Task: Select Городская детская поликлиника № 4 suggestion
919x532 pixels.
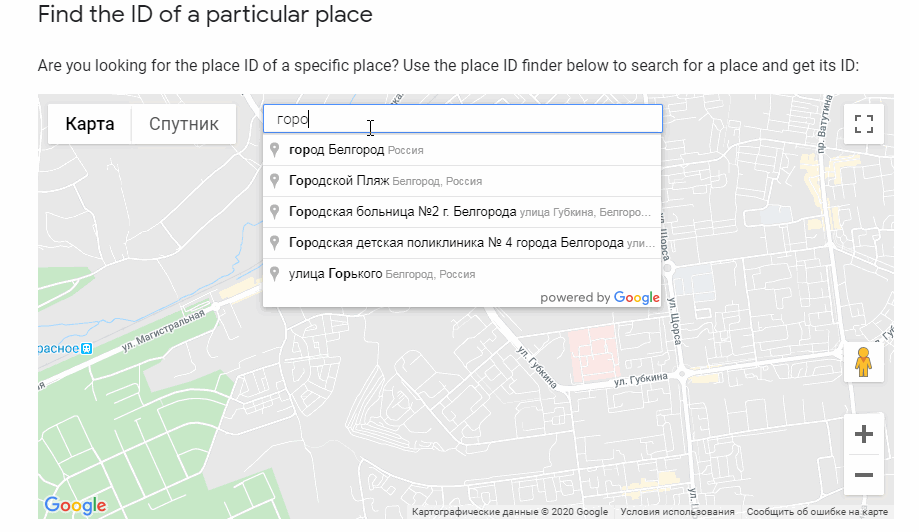Action: click(455, 243)
